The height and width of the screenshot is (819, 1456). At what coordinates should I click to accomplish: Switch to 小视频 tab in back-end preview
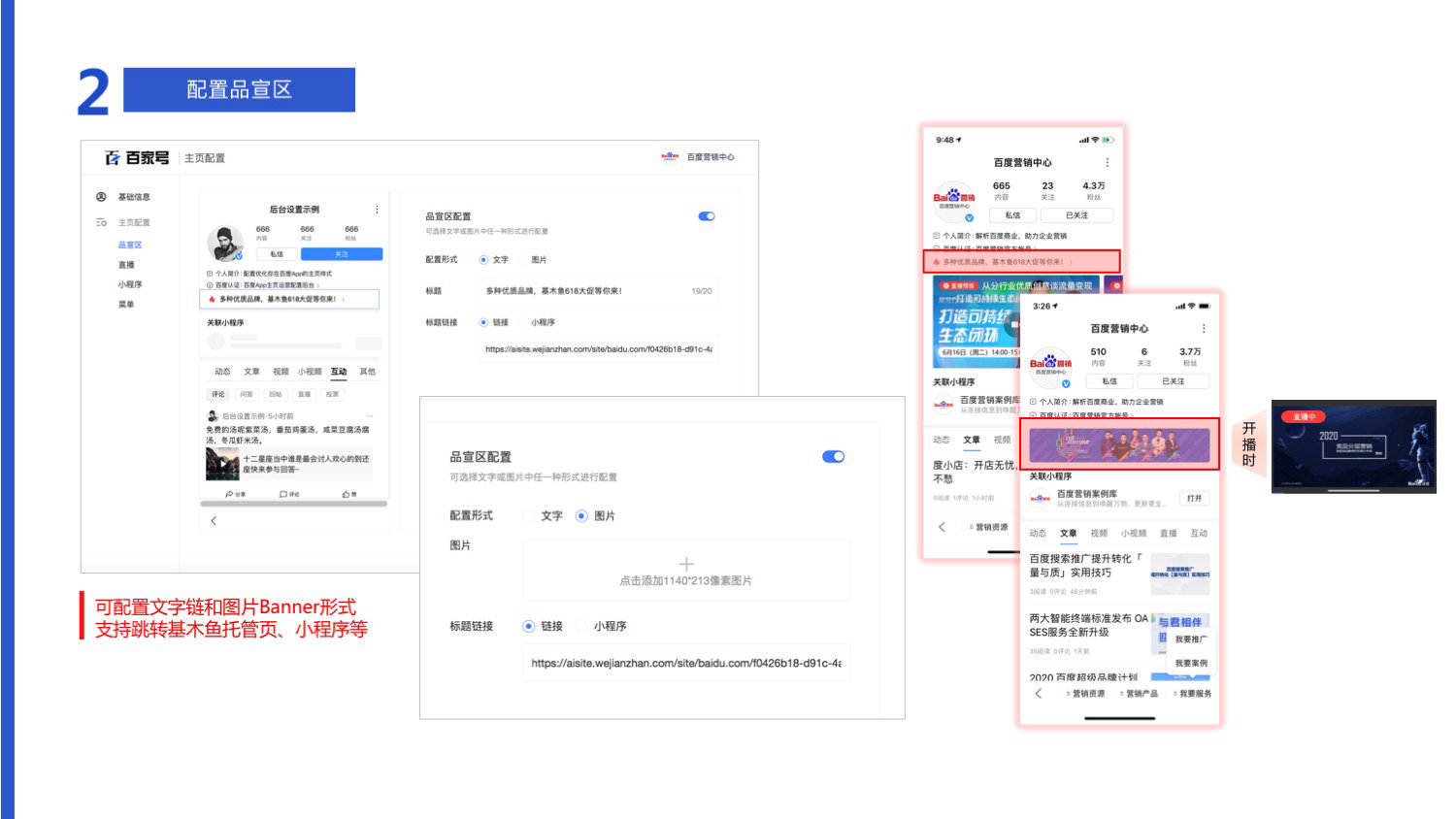coord(310,372)
